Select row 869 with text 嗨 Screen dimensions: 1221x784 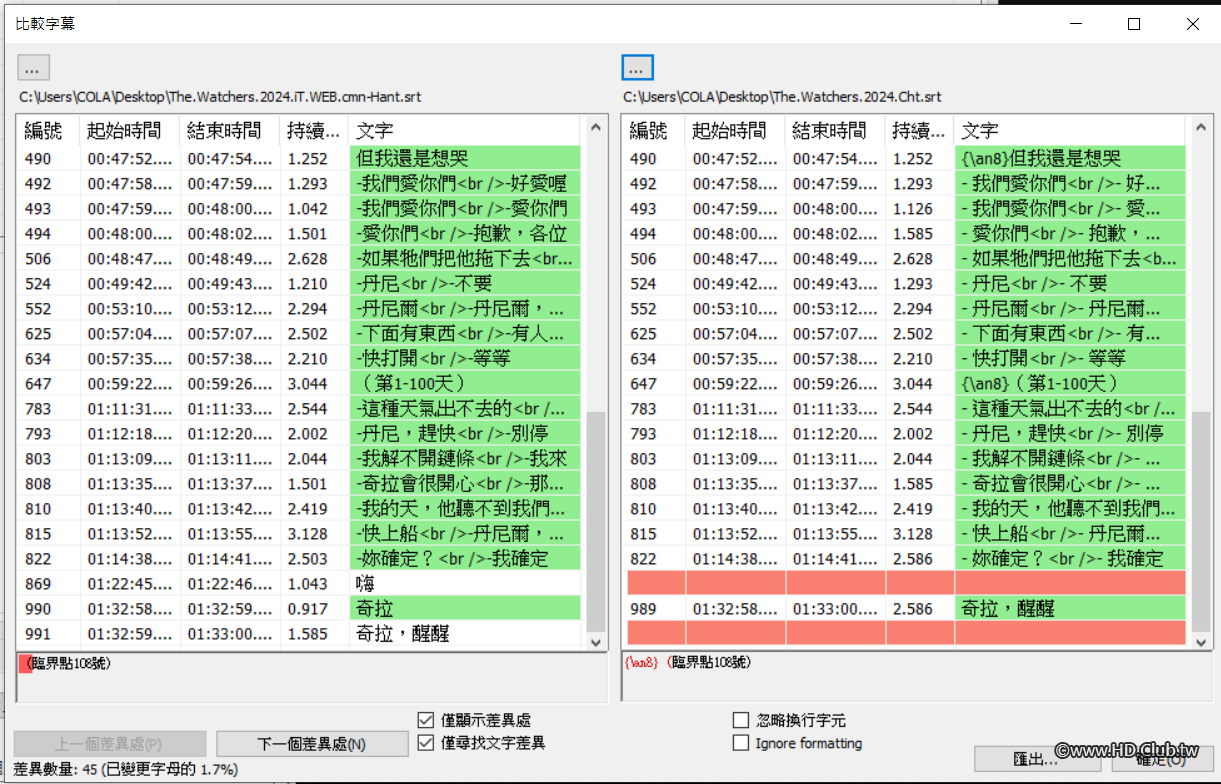(x=299, y=583)
